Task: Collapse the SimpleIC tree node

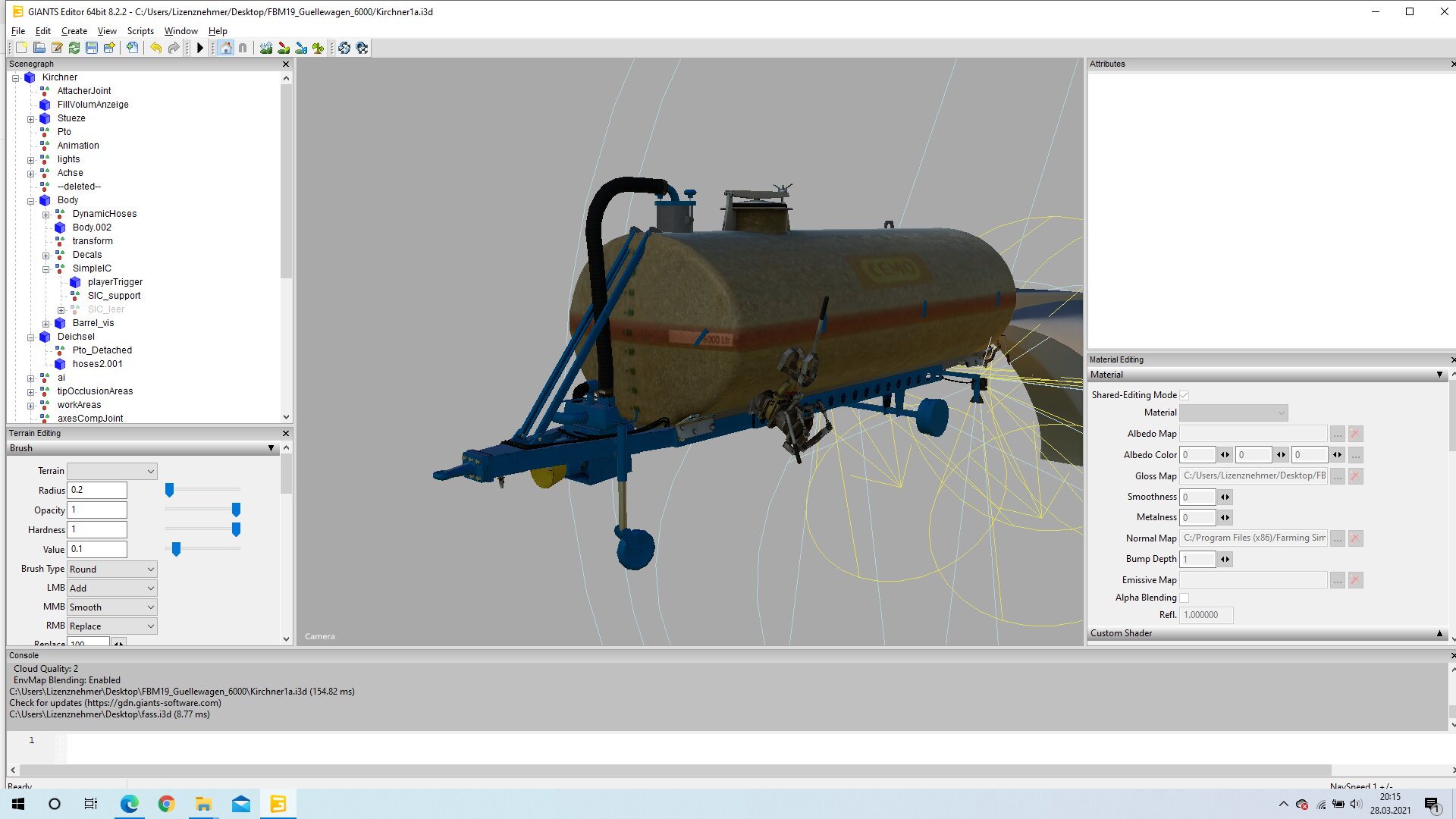Action: pyautogui.click(x=45, y=268)
